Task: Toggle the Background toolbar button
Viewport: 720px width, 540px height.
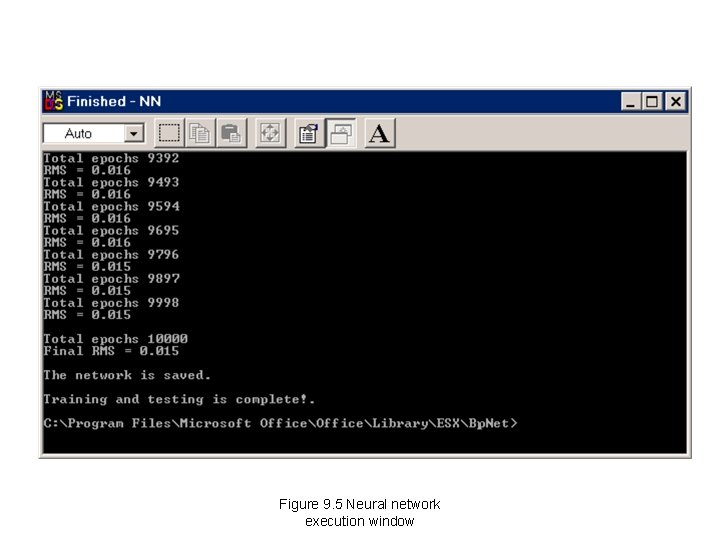Action: click(x=341, y=133)
